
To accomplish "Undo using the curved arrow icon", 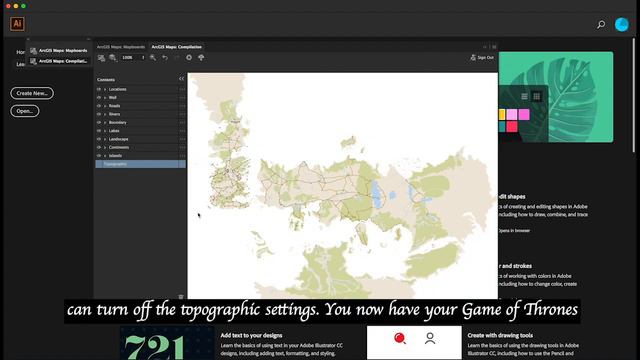I will point(165,58).
